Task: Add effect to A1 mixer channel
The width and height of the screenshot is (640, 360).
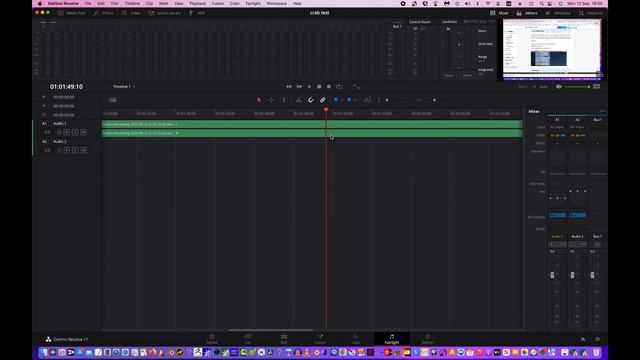Action: click(x=557, y=143)
